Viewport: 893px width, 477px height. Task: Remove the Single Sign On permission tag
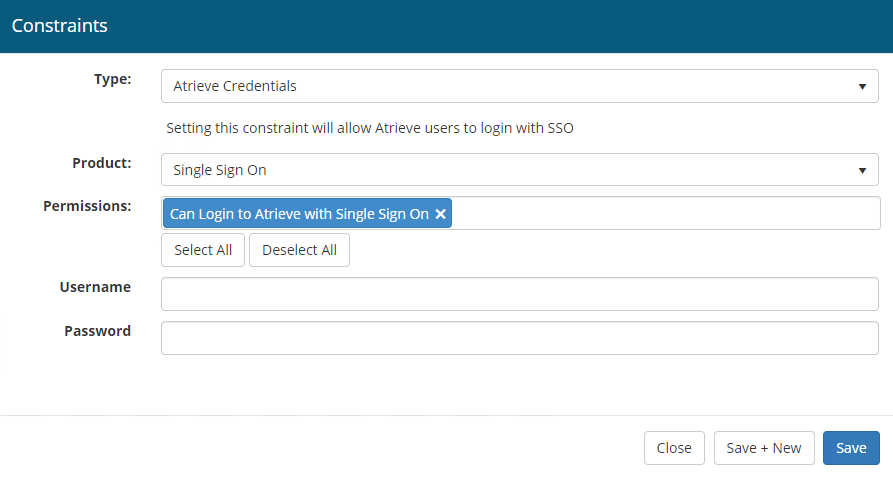[440, 214]
